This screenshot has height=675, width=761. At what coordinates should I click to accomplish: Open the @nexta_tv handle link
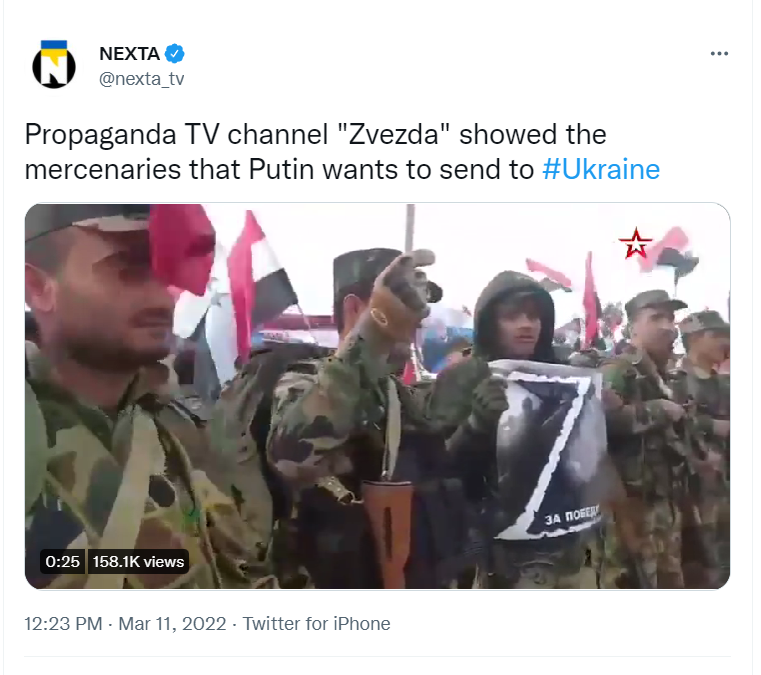[x=142, y=79]
